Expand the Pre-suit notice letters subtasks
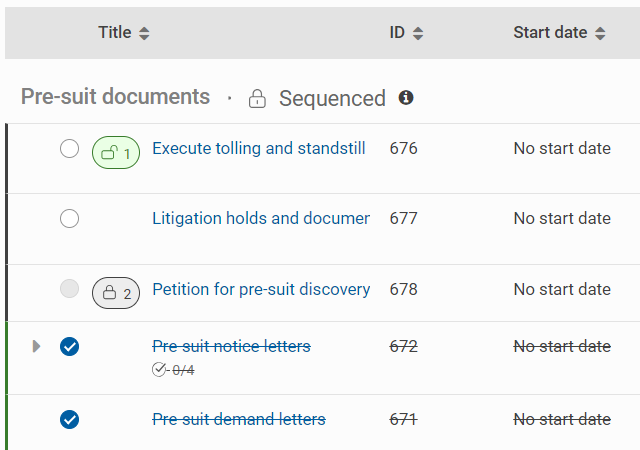640x450 pixels. coord(37,347)
